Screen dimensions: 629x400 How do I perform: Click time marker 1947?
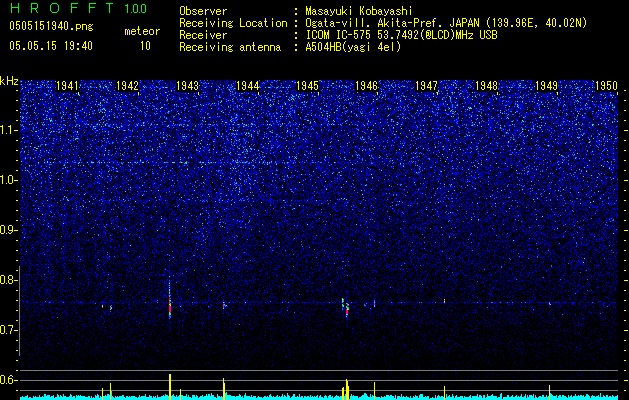click(426, 86)
